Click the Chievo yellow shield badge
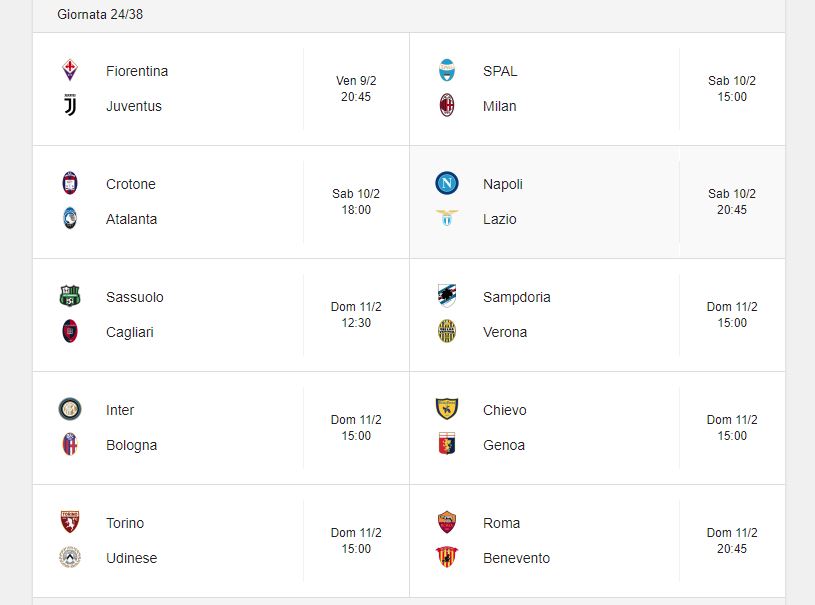This screenshot has height=605, width=815. click(x=446, y=409)
